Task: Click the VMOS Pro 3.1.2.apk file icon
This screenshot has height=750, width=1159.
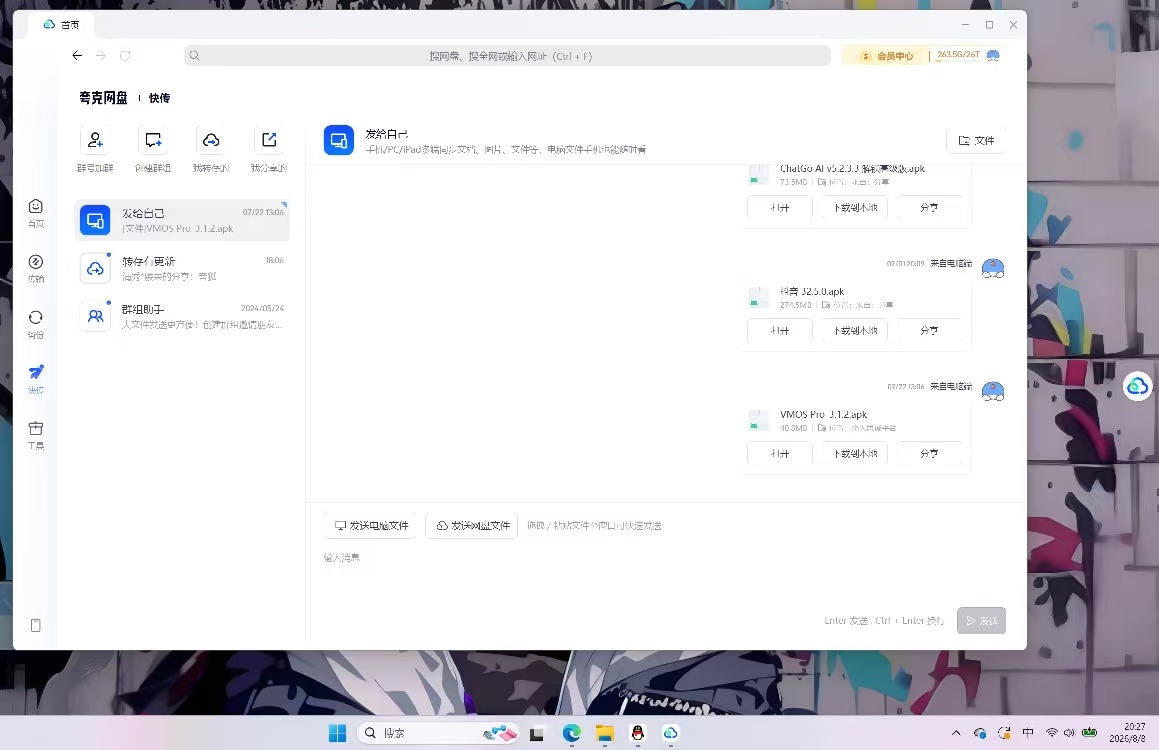Action: click(758, 420)
